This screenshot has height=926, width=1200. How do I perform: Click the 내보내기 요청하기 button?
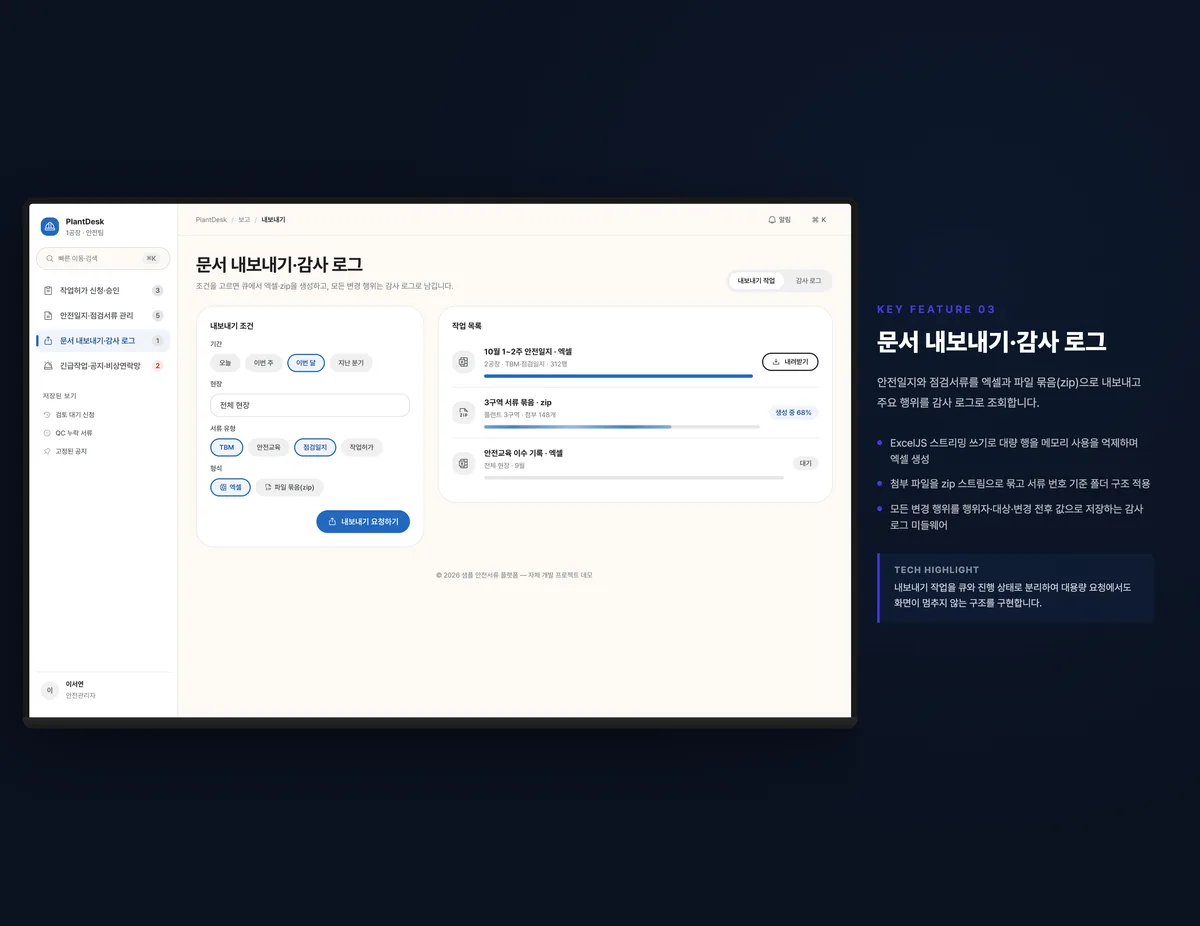click(x=363, y=522)
